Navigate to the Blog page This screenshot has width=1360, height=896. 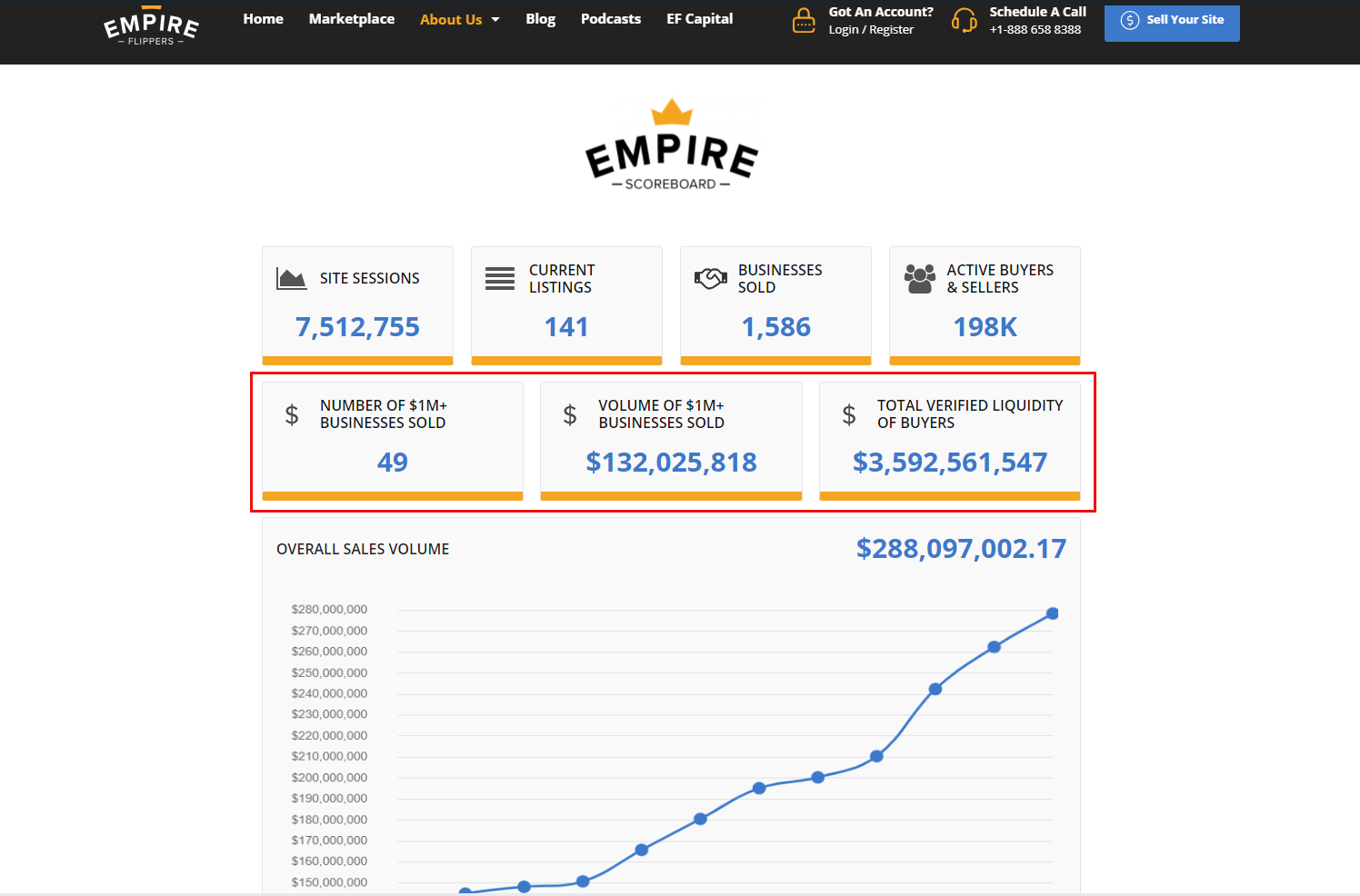pos(541,18)
